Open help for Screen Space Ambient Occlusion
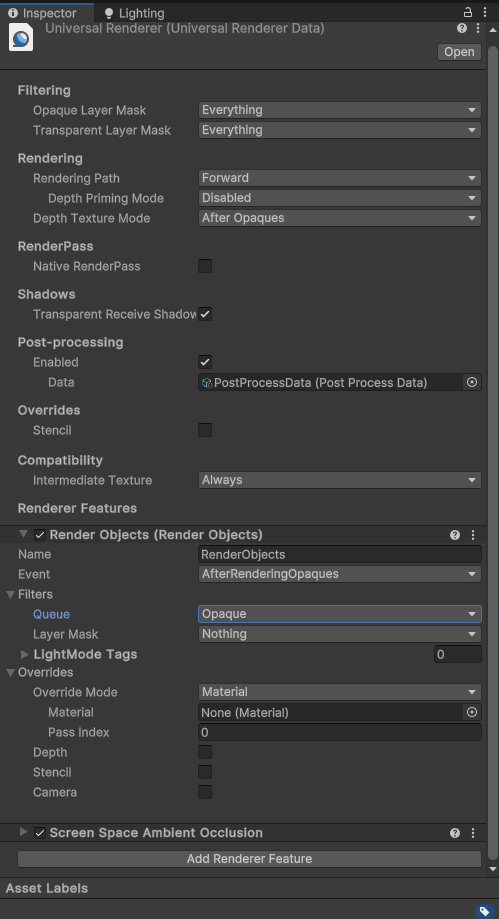Screen dimensions: 499x919 (455, 833)
